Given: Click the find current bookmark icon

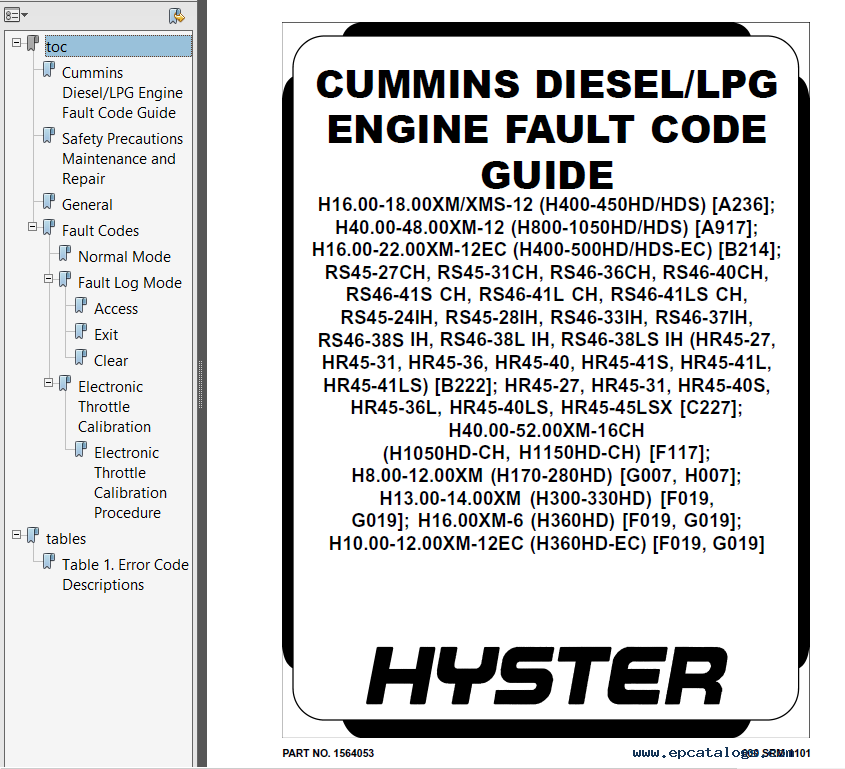Looking at the screenshot, I should click(176, 16).
